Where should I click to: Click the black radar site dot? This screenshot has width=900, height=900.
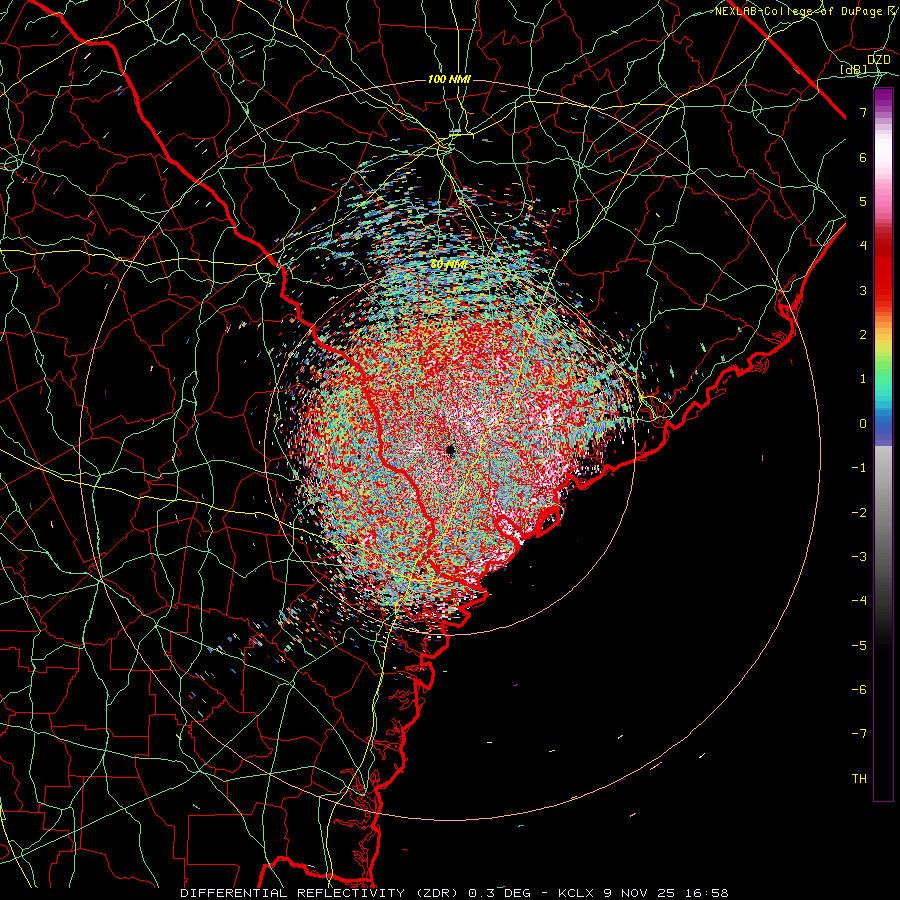450,449
